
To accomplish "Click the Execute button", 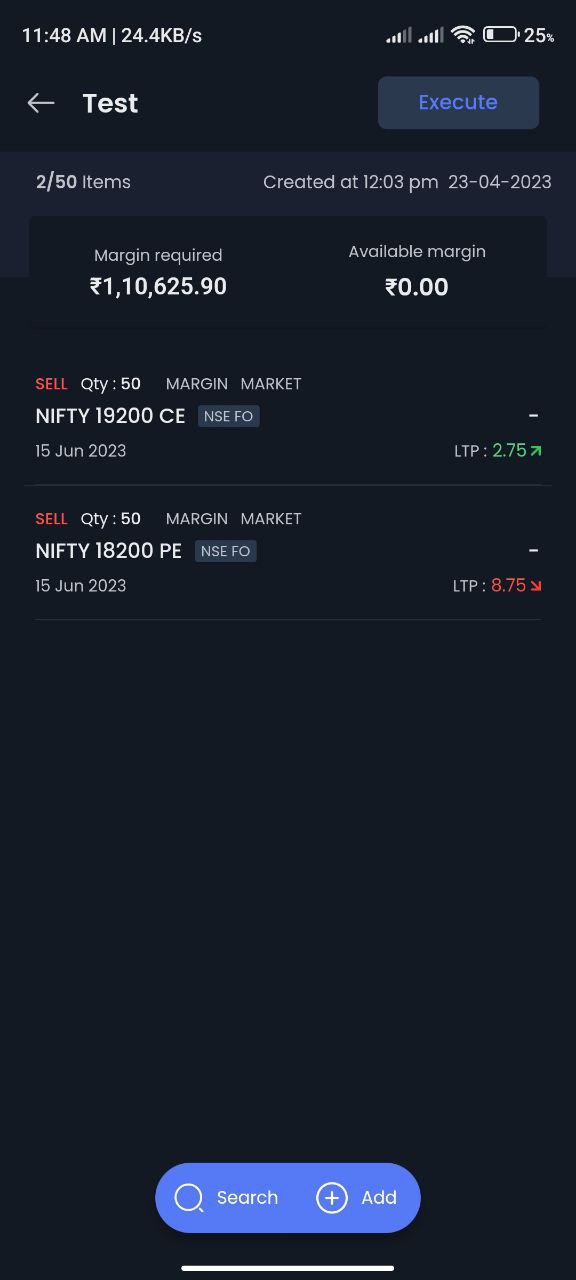I will click(458, 102).
